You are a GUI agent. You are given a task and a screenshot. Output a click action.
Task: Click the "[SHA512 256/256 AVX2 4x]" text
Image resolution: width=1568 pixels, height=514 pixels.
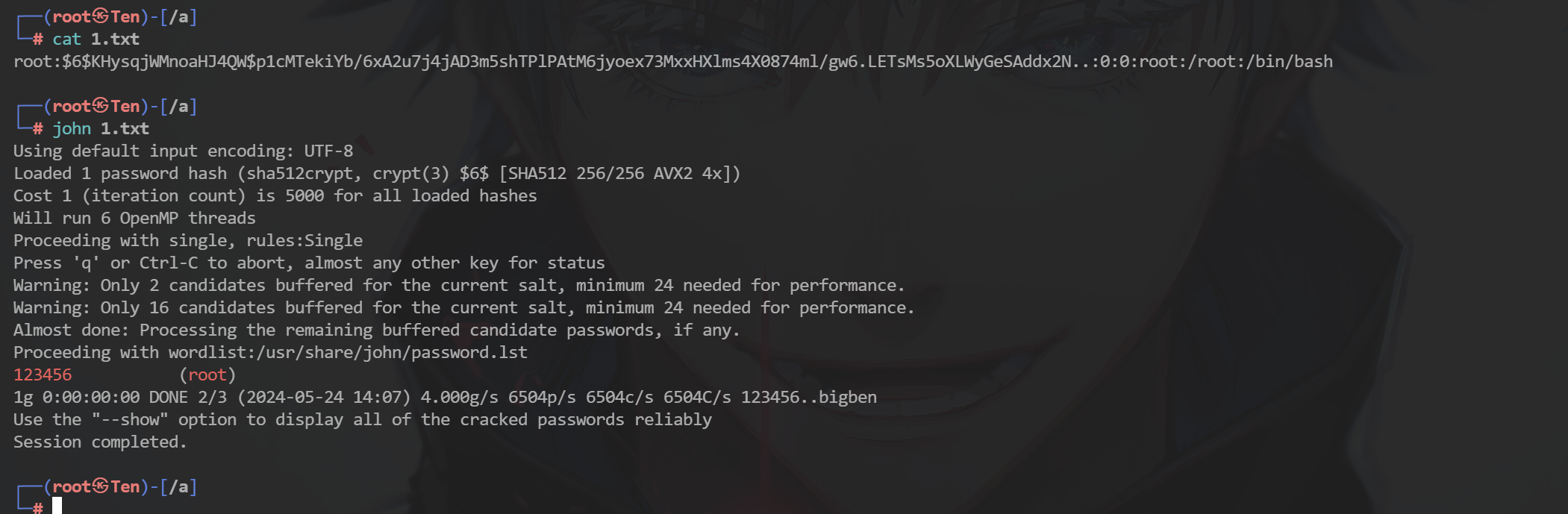[x=619, y=173]
